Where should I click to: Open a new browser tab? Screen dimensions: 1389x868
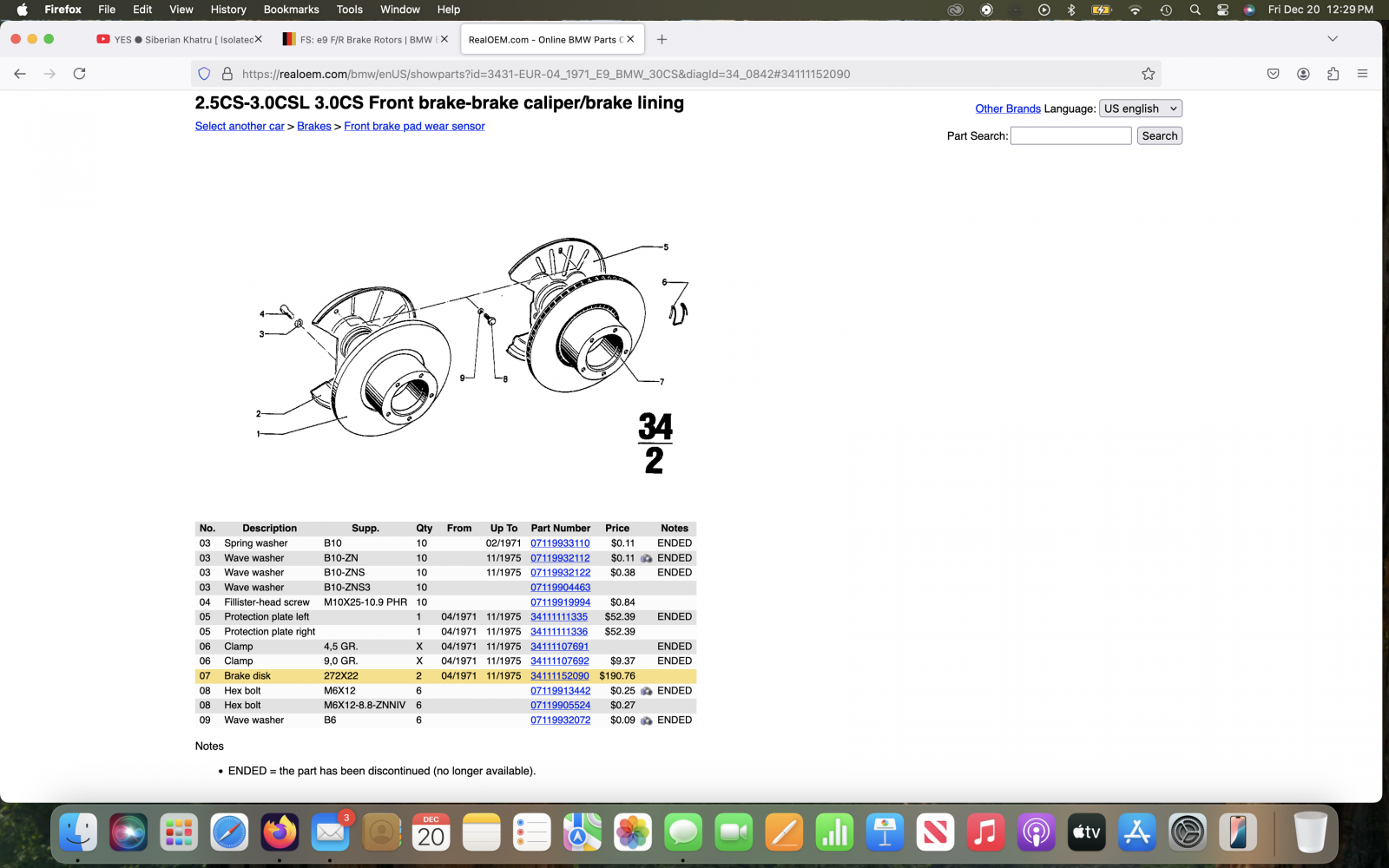point(662,39)
